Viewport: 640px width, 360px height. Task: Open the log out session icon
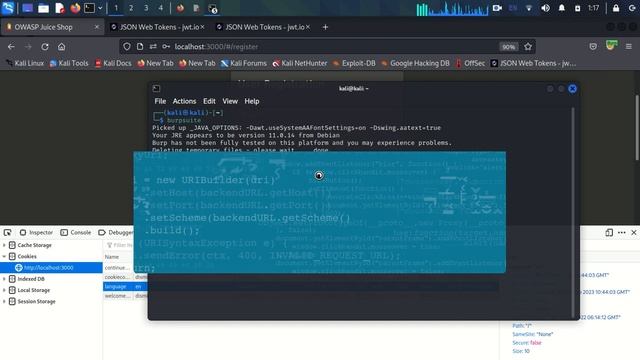pos(632,8)
